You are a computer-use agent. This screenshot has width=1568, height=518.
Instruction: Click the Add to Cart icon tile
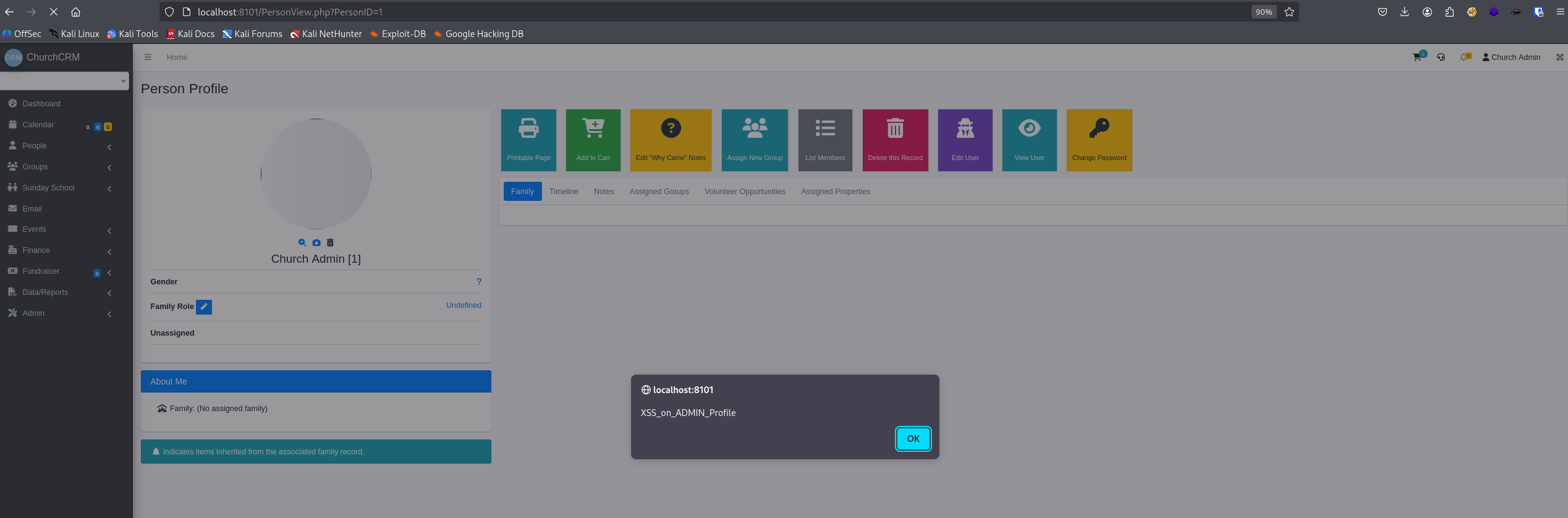[593, 140]
